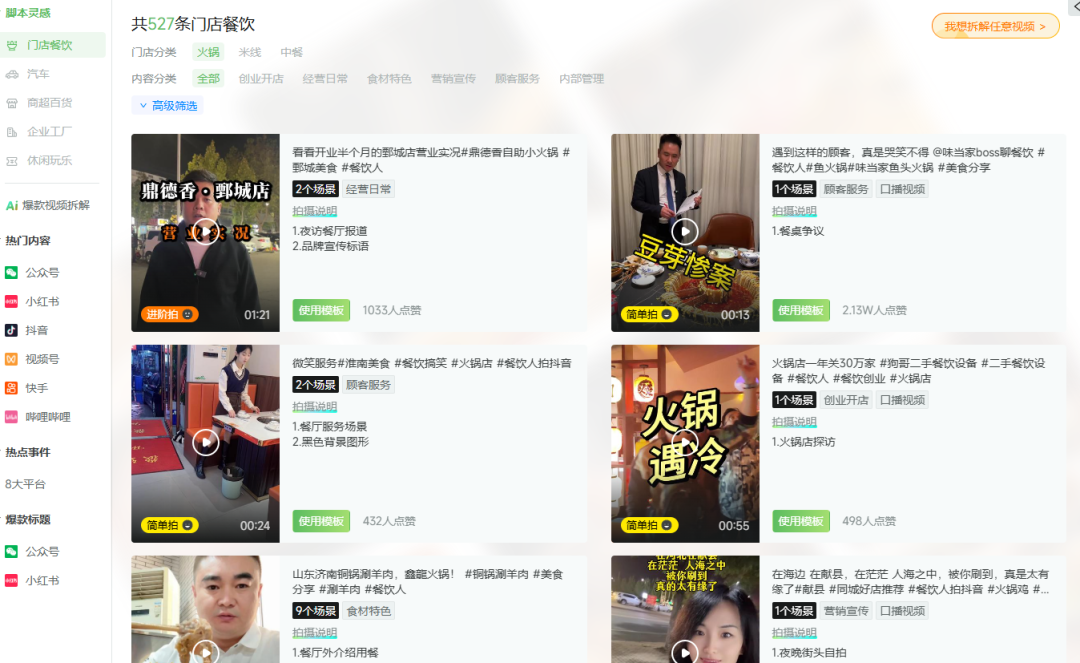Open 拍摄说明 for 在海边 在献县 video
This screenshot has height=663, width=1080.
pyautogui.click(x=794, y=632)
